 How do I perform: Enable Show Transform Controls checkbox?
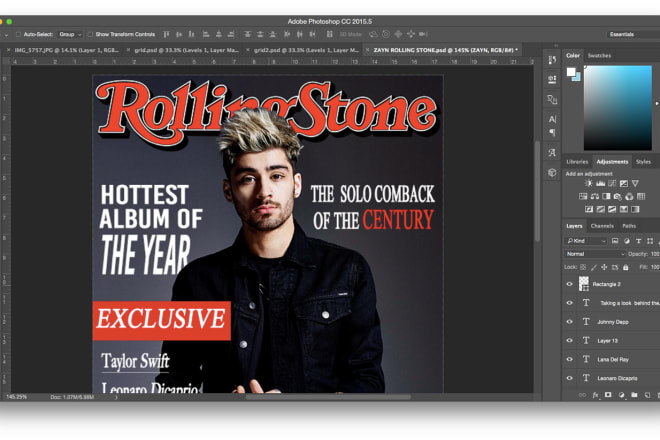click(90, 34)
